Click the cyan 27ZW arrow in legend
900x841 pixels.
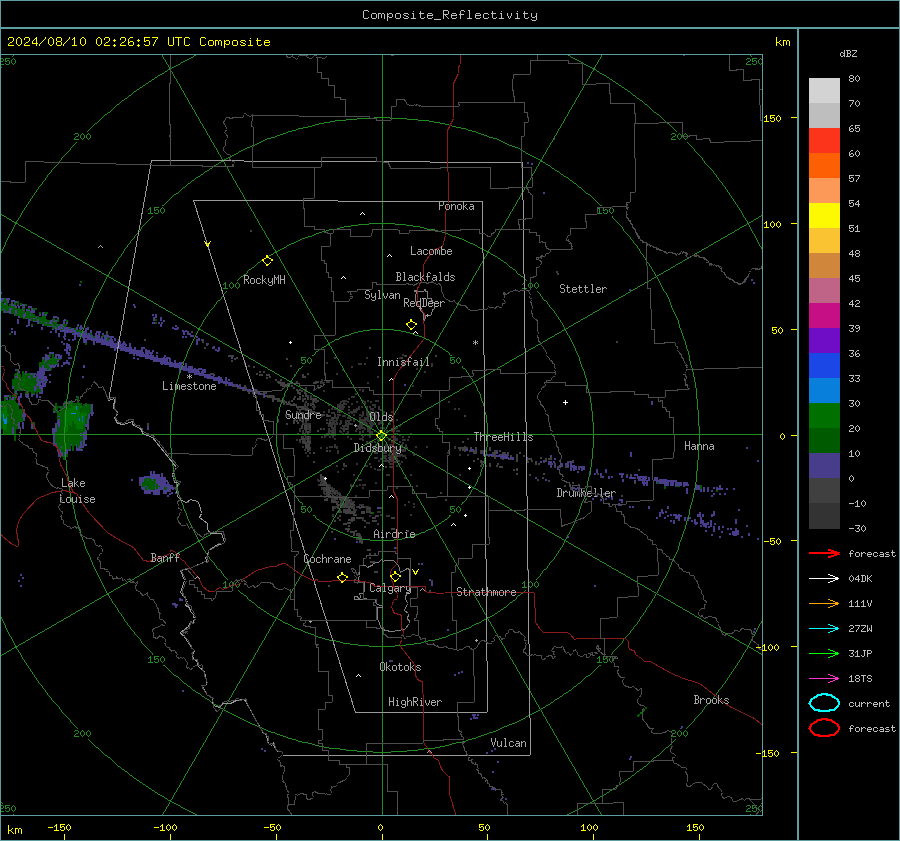(x=824, y=629)
